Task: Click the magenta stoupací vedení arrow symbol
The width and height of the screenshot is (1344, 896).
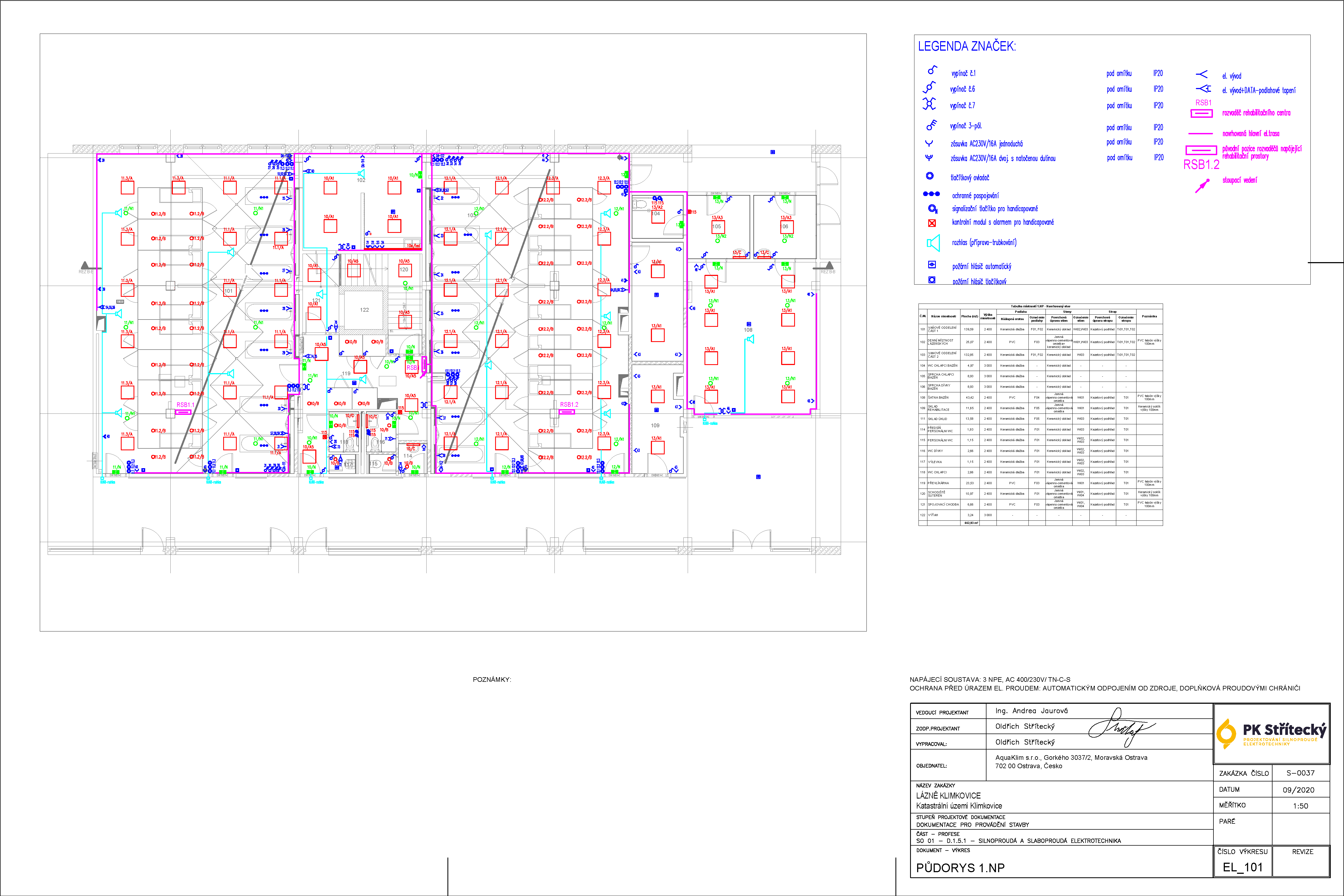Action: 1202,185
